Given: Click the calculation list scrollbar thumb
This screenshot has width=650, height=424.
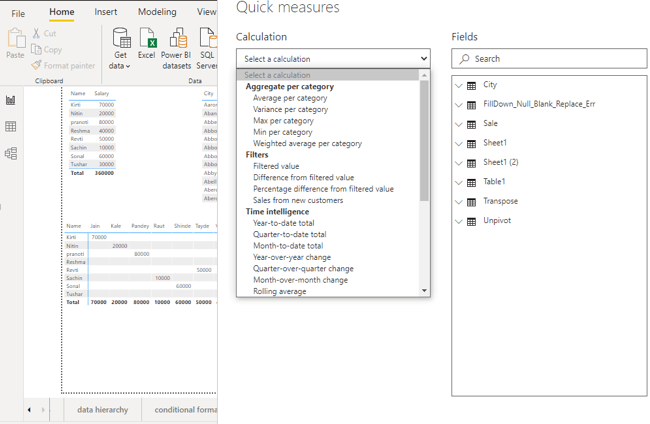Looking at the screenshot, I should [x=424, y=141].
